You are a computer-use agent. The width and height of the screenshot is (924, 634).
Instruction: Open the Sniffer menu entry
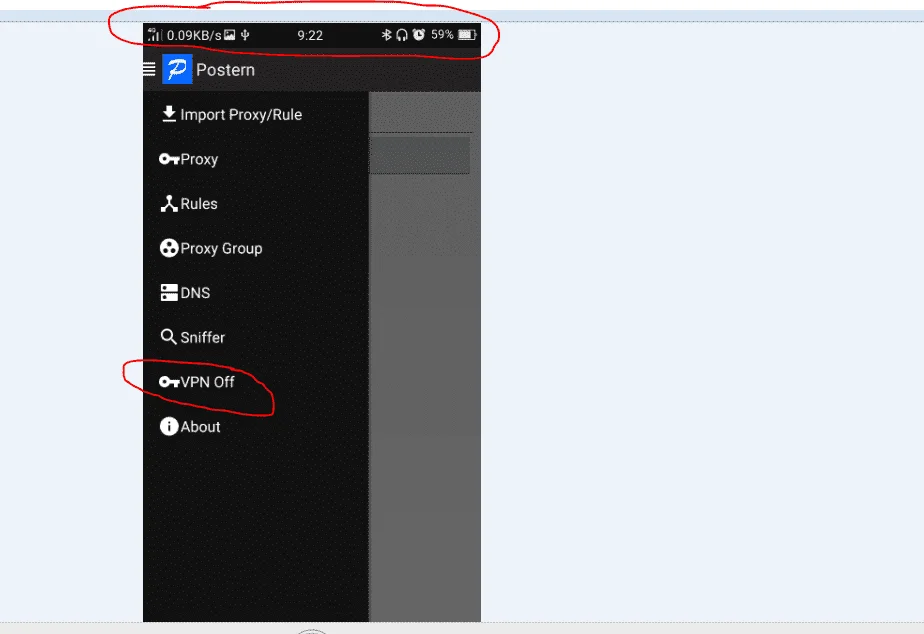click(x=256, y=338)
